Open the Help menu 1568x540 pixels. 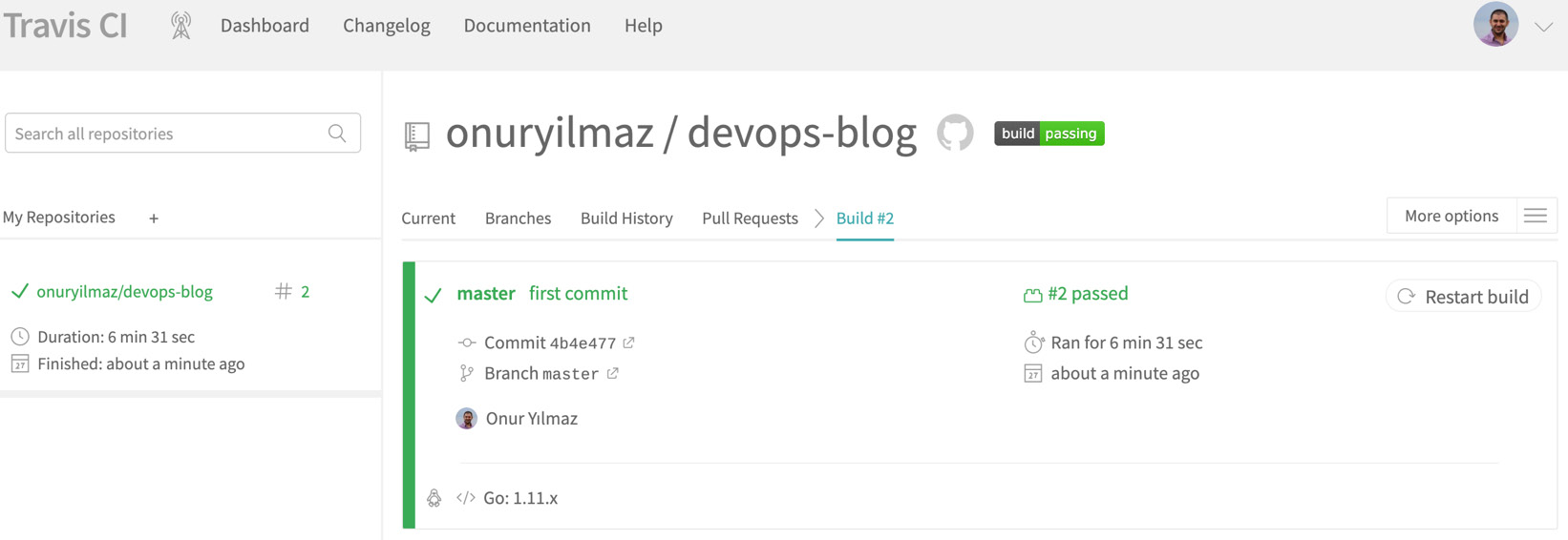(644, 26)
